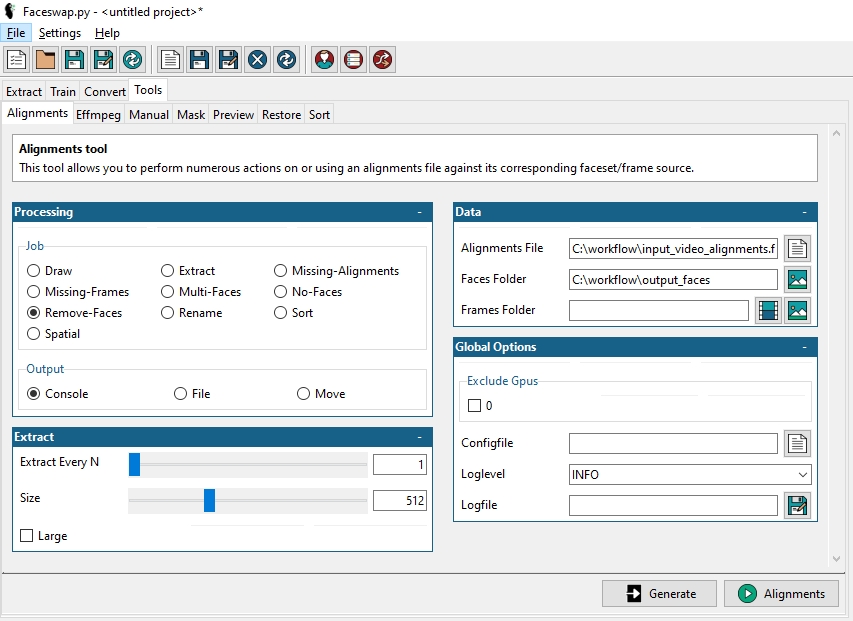Pick the Sort job radio button

[x=293, y=313]
